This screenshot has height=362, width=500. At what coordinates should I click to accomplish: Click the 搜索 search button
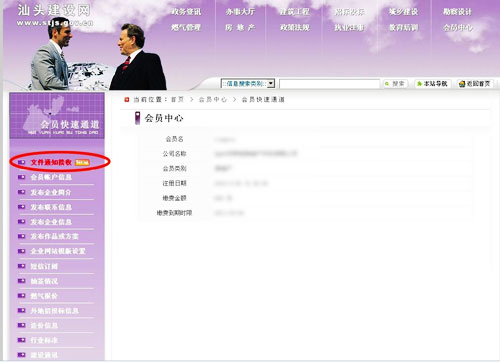point(395,84)
